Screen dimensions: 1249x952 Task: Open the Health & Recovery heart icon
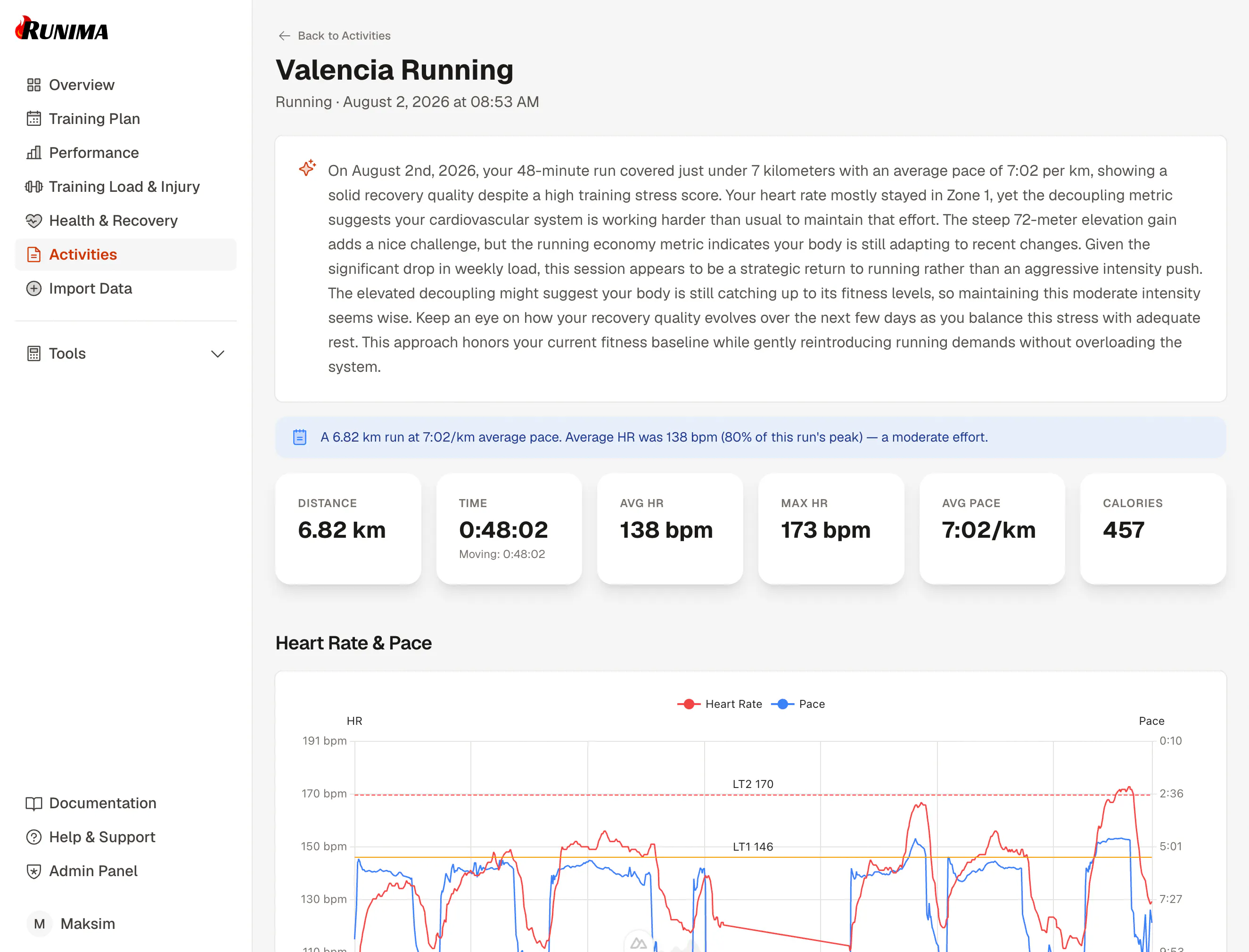[x=34, y=221]
